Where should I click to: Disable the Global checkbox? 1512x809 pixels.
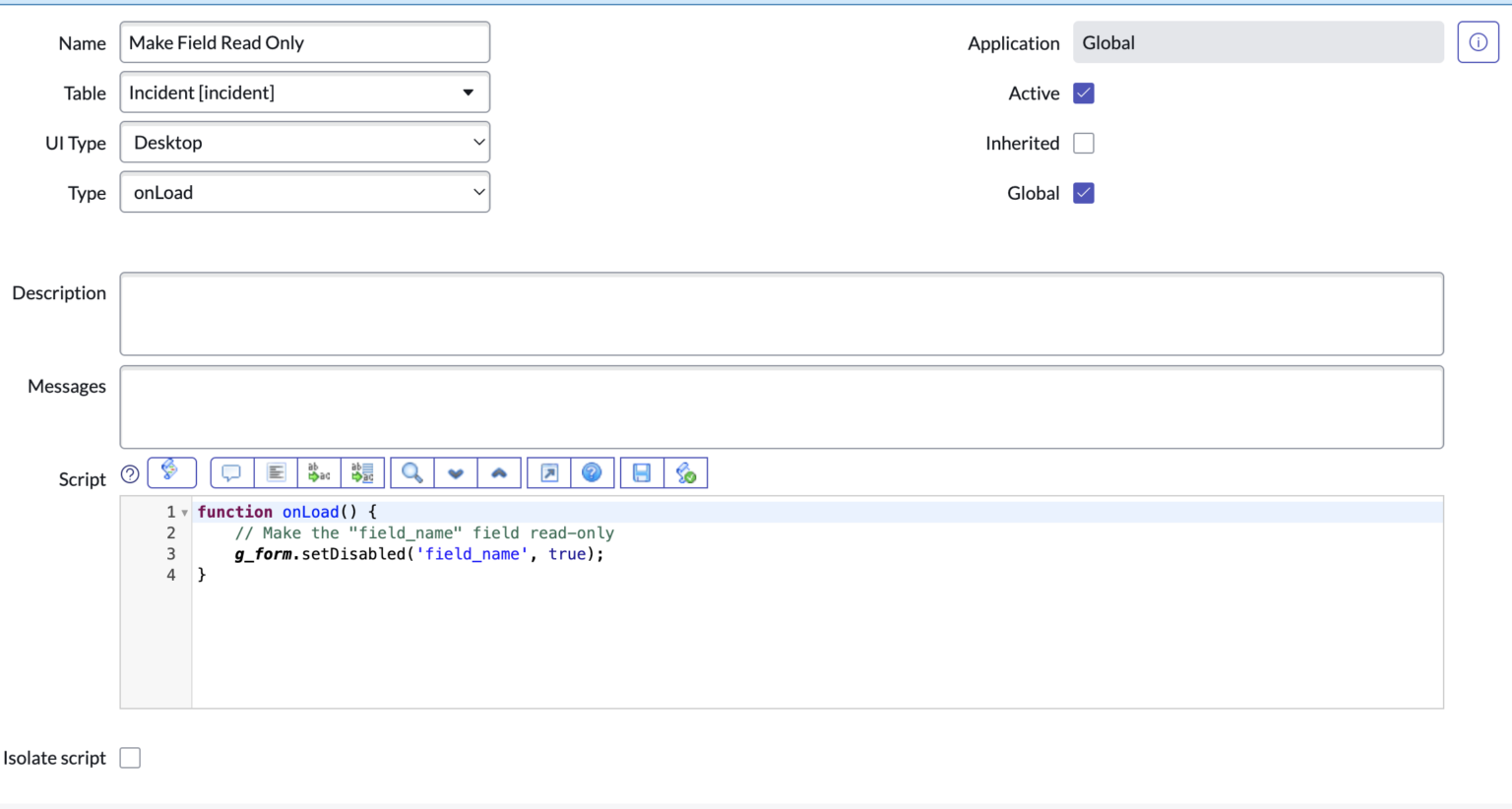click(1083, 193)
